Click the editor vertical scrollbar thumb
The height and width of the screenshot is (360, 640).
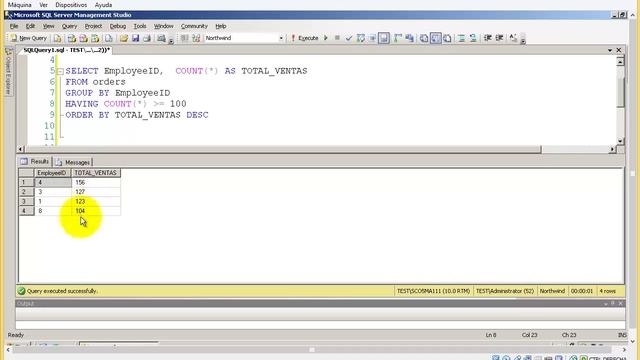(620, 92)
